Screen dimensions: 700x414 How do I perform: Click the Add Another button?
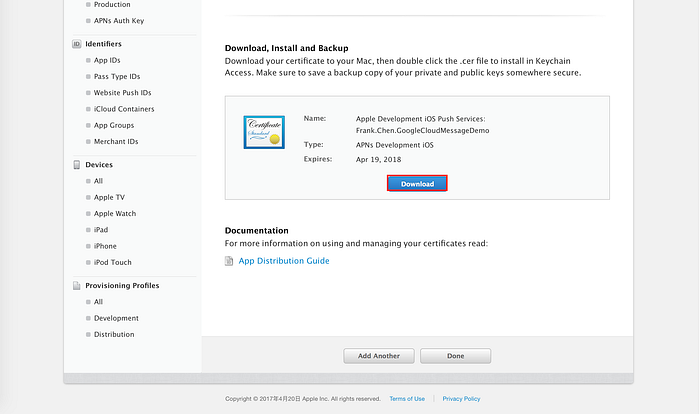pos(379,356)
